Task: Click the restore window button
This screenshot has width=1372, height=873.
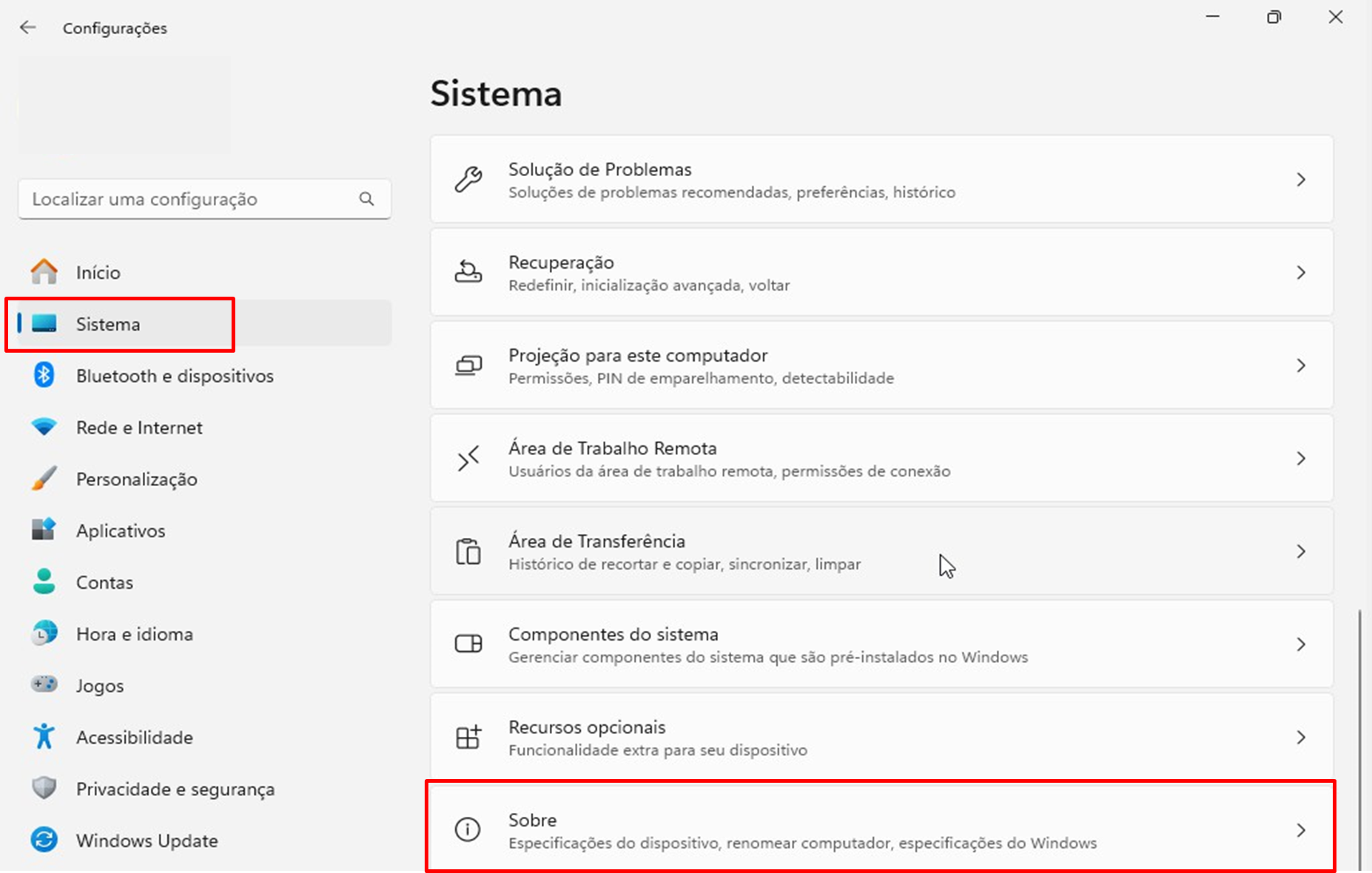Action: click(x=1274, y=17)
